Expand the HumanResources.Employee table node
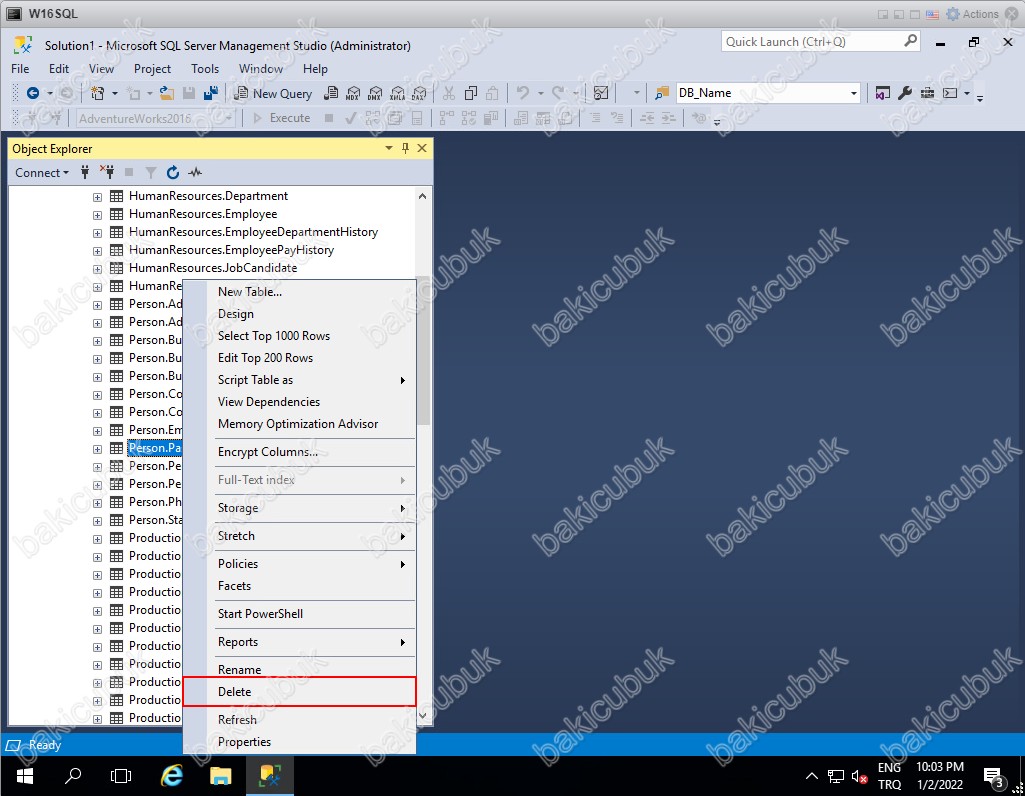Image resolution: width=1025 pixels, height=796 pixels. click(x=97, y=215)
